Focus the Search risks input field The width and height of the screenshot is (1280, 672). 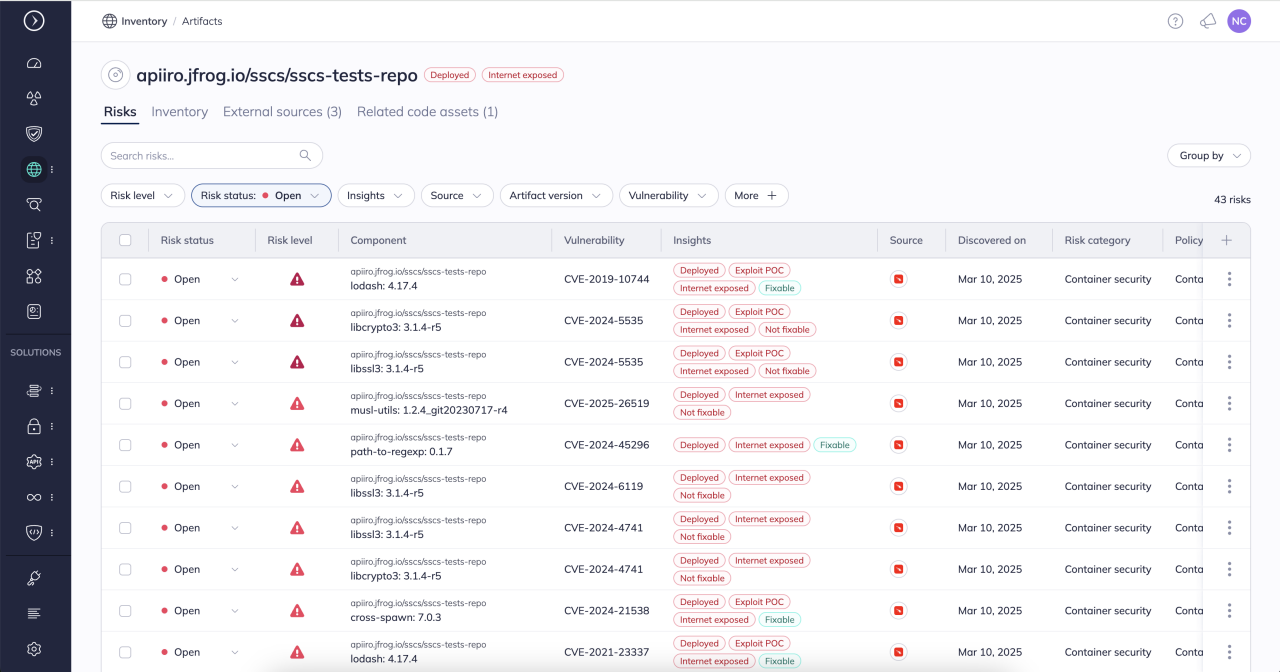[x=212, y=155]
